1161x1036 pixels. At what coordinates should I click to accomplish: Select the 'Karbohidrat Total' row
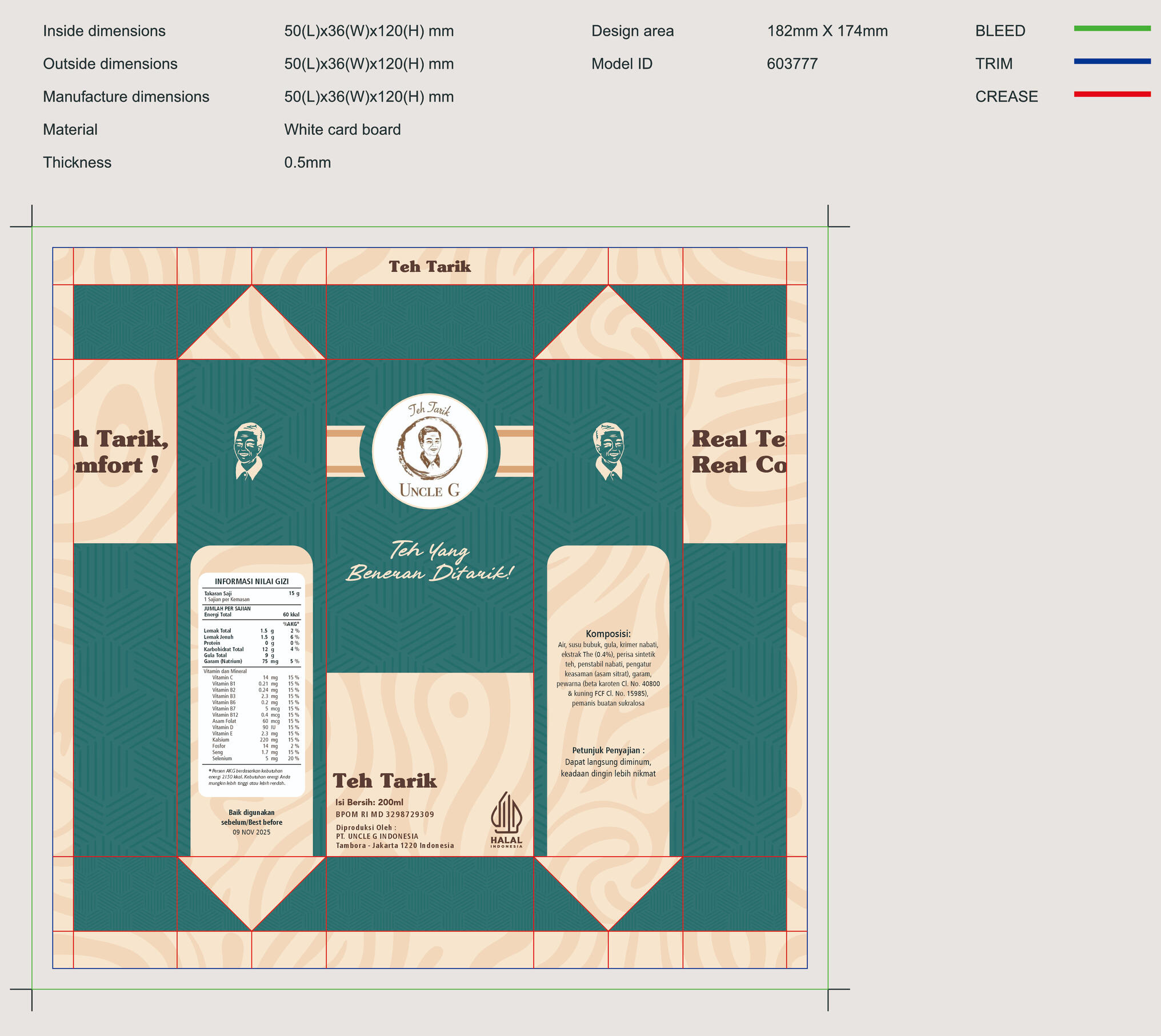[251, 649]
